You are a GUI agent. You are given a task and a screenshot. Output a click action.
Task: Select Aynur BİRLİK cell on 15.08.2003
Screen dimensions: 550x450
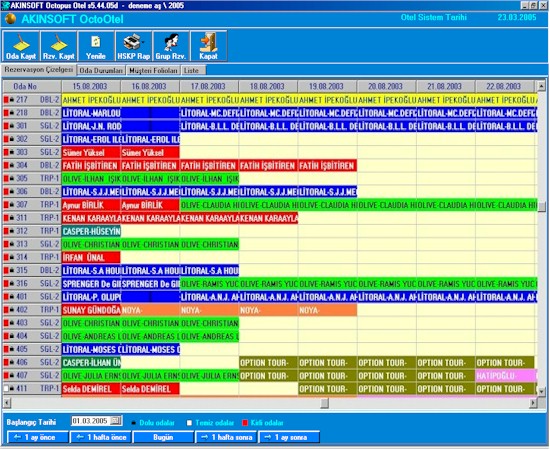91,205
